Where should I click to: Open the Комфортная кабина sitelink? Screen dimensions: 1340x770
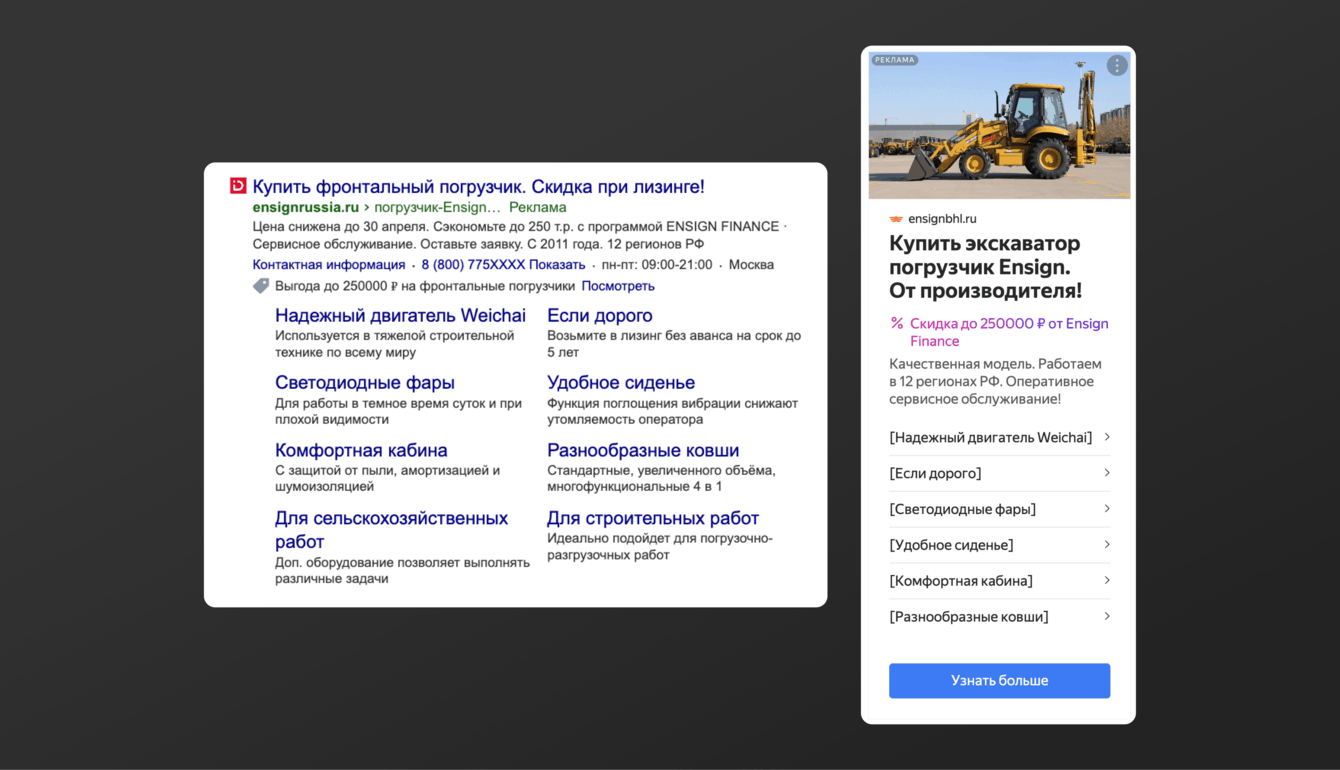361,450
